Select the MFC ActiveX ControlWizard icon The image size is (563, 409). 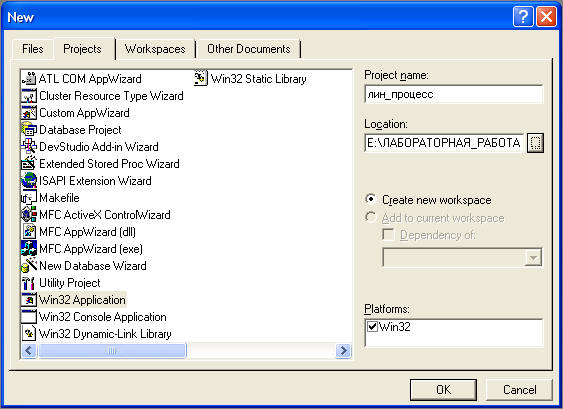[x=29, y=214]
